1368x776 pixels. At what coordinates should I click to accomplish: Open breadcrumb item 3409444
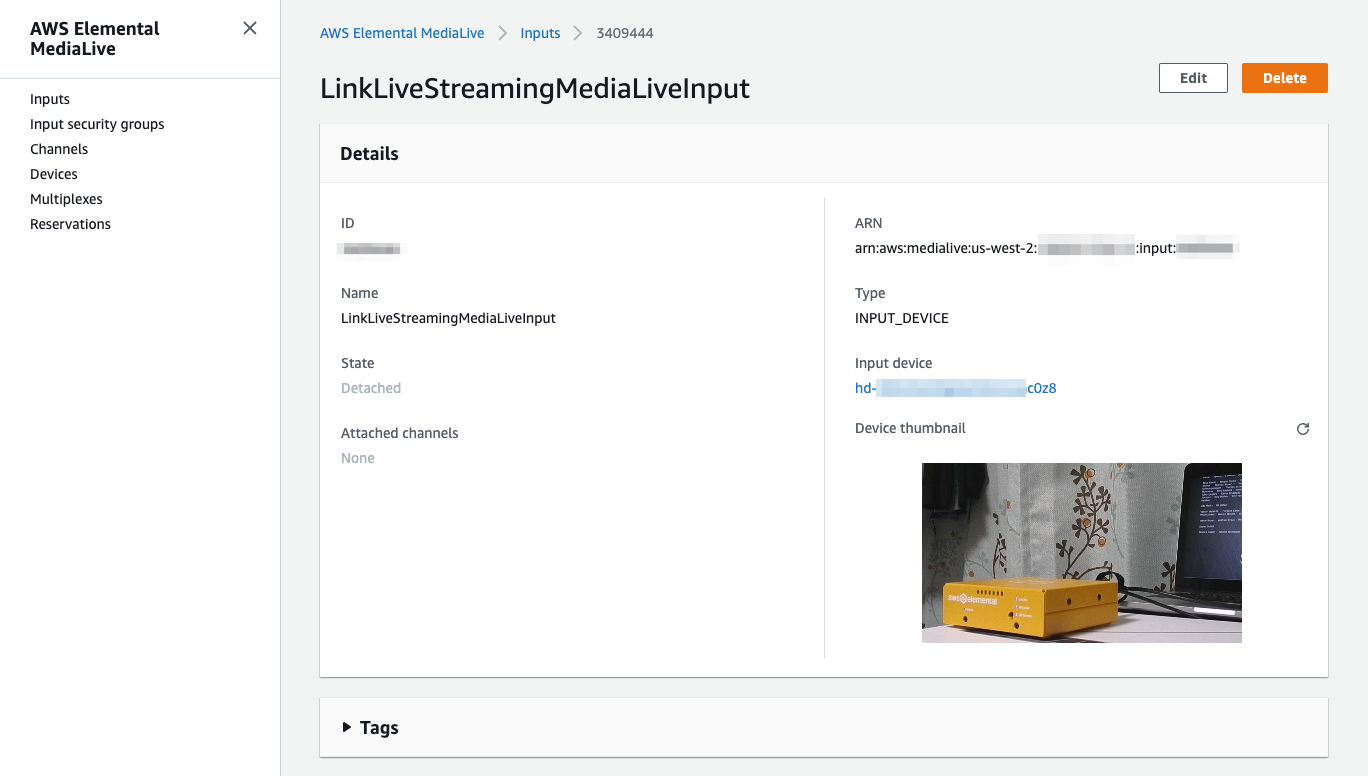pos(625,32)
